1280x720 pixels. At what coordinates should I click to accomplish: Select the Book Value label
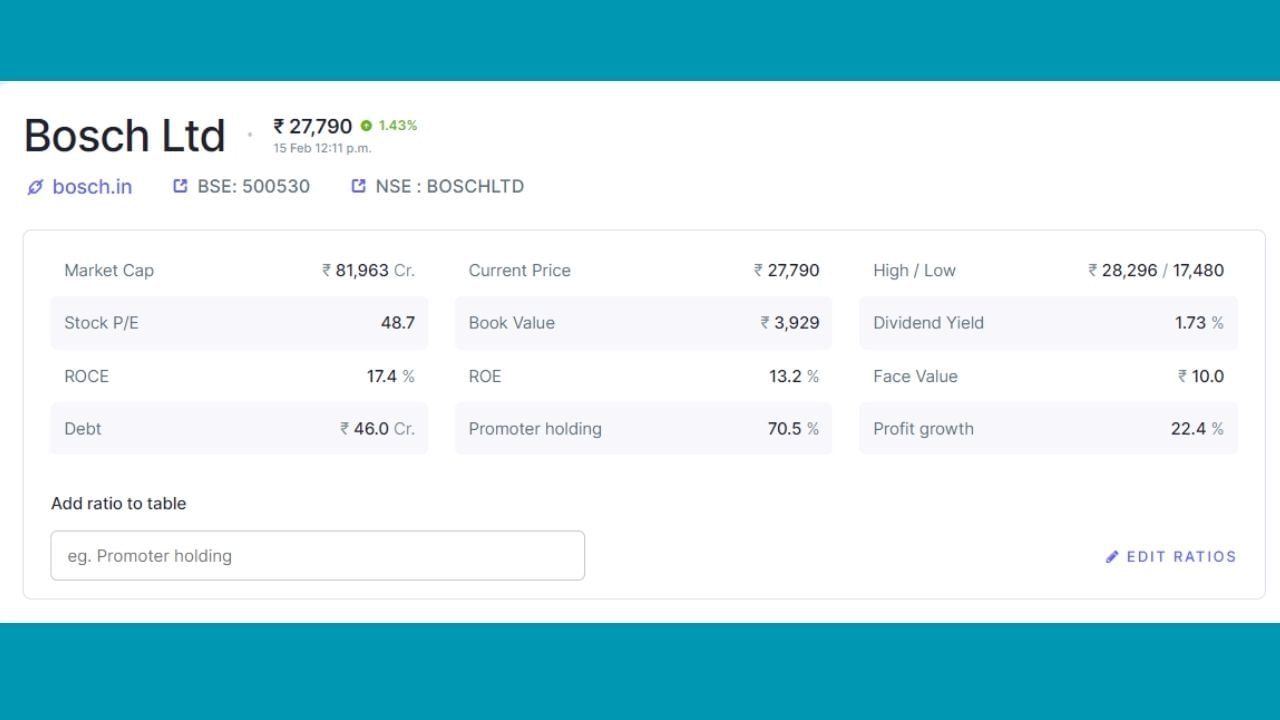(512, 323)
